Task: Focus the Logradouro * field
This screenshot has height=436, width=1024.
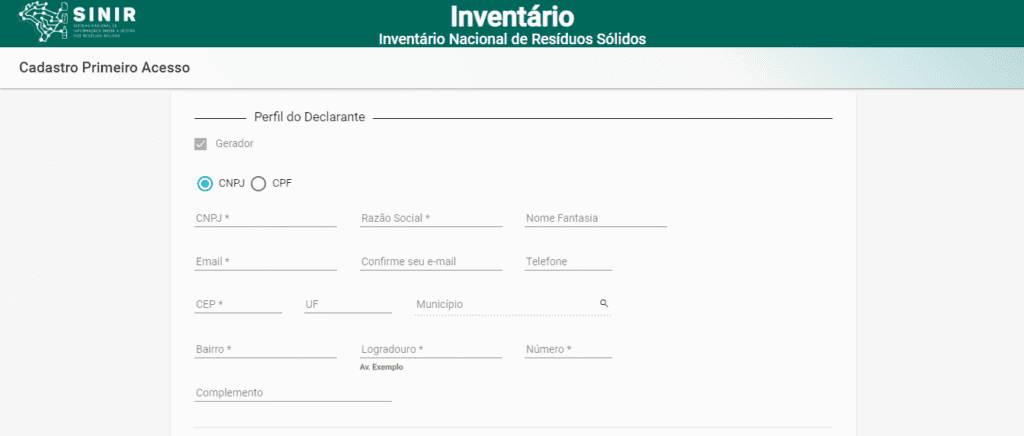Action: tap(431, 350)
